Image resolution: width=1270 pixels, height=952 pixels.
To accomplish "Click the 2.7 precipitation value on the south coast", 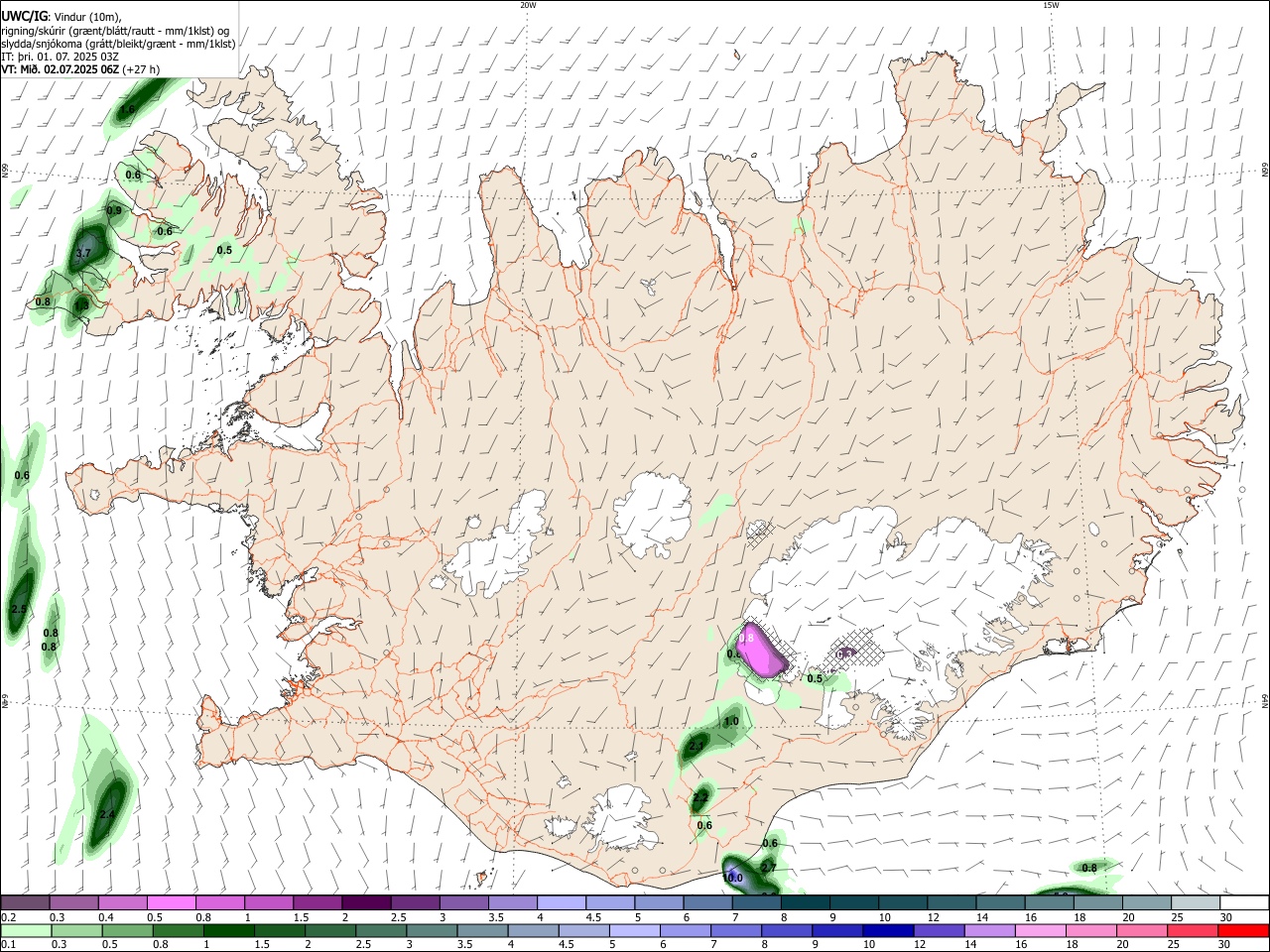I will (x=768, y=868).
